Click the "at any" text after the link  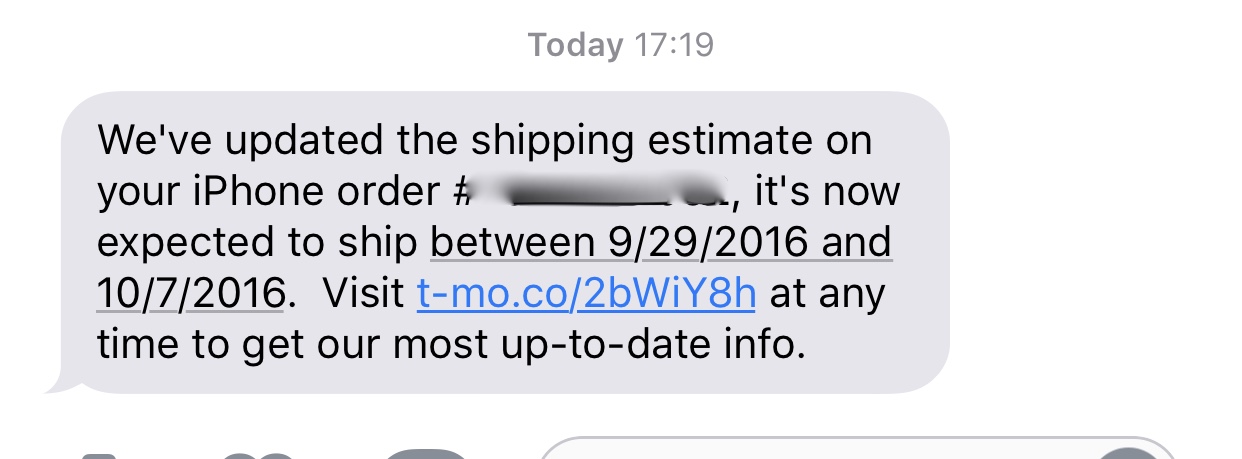click(828, 294)
